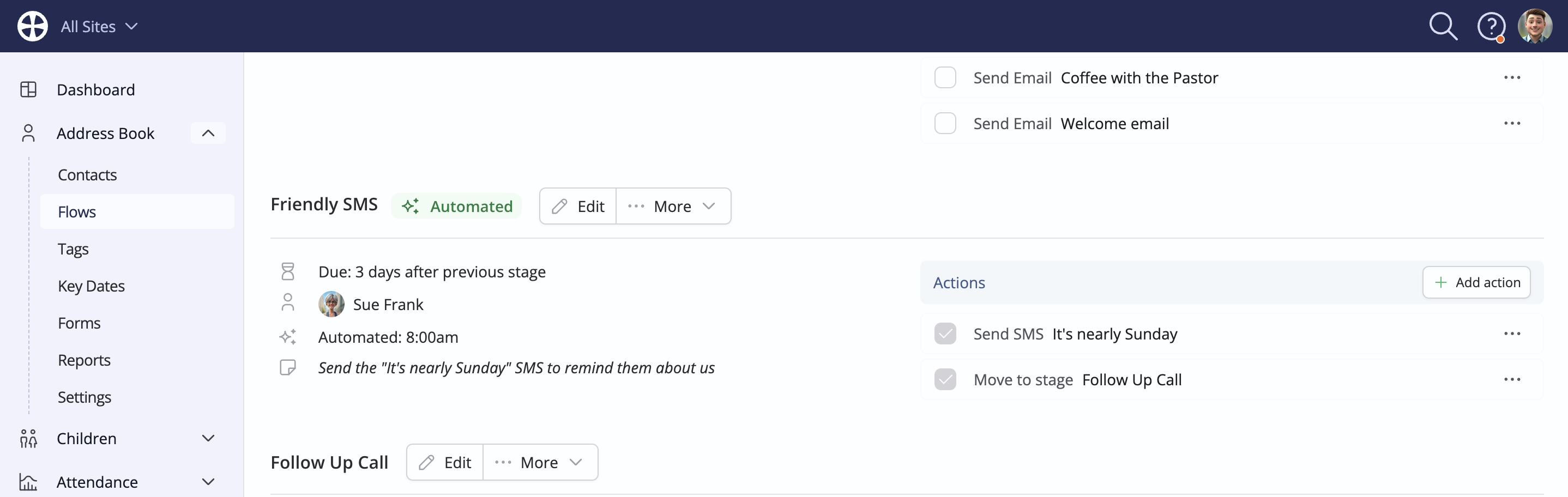Click the Dashboard grid icon

(28, 89)
